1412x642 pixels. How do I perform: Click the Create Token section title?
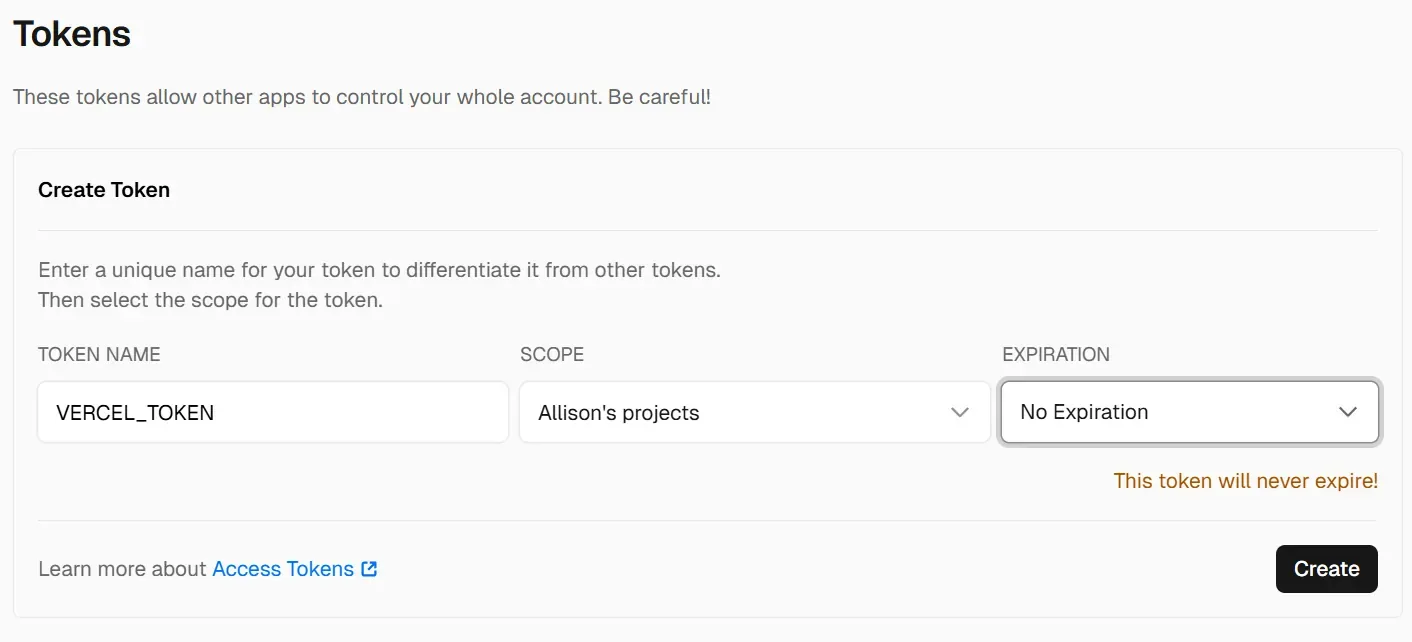coord(104,190)
